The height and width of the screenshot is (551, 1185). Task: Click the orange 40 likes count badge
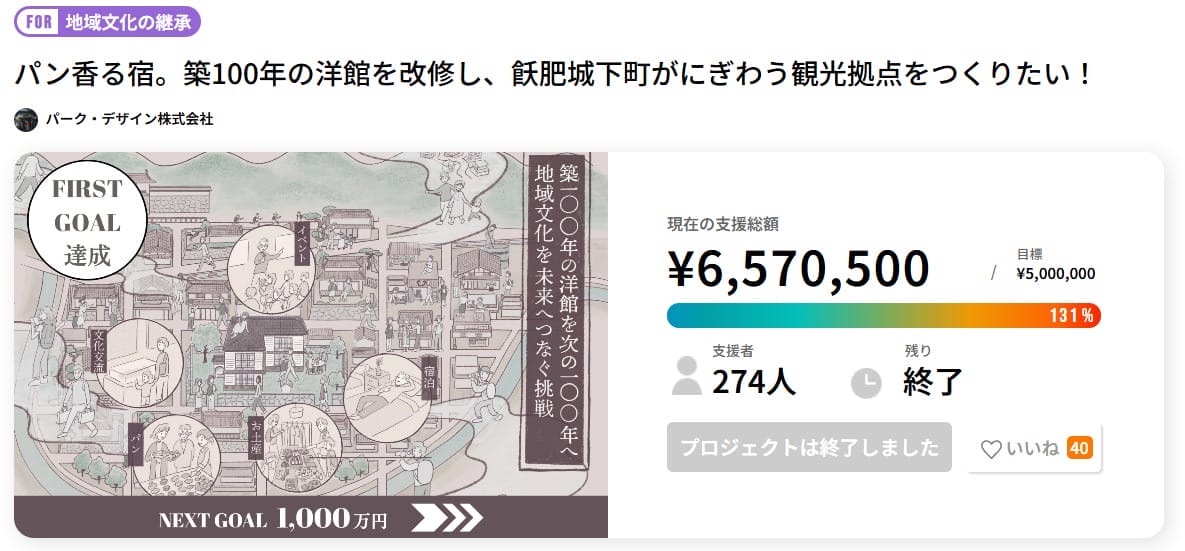[x=1079, y=448]
